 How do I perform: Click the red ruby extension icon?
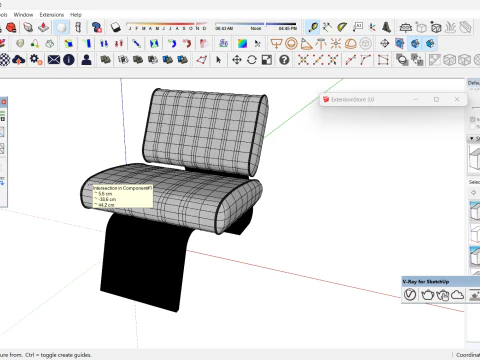(x=11, y=27)
